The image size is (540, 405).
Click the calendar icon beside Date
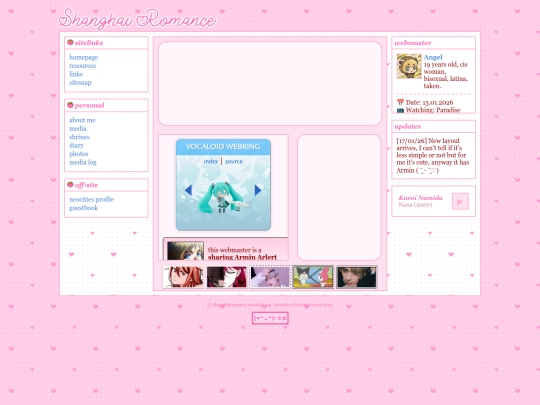(x=400, y=102)
